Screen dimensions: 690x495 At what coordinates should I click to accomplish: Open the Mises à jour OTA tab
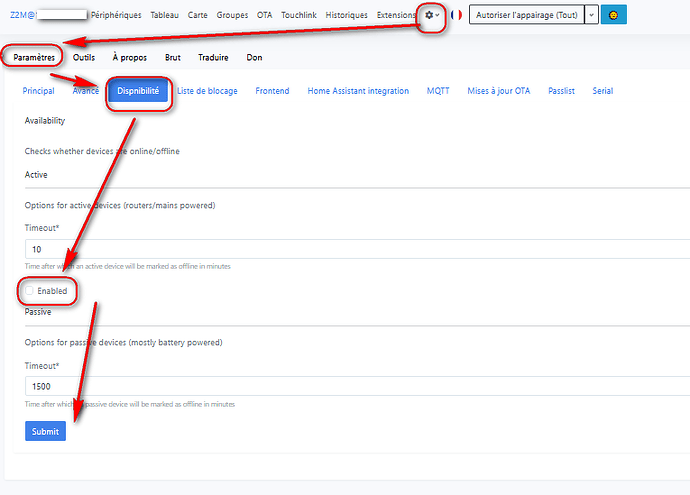[x=498, y=91]
